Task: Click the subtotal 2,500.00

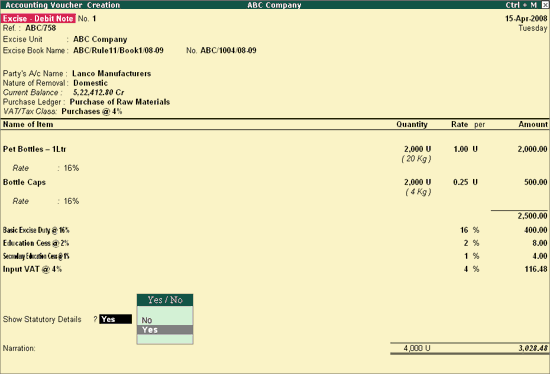Action: 532,215
